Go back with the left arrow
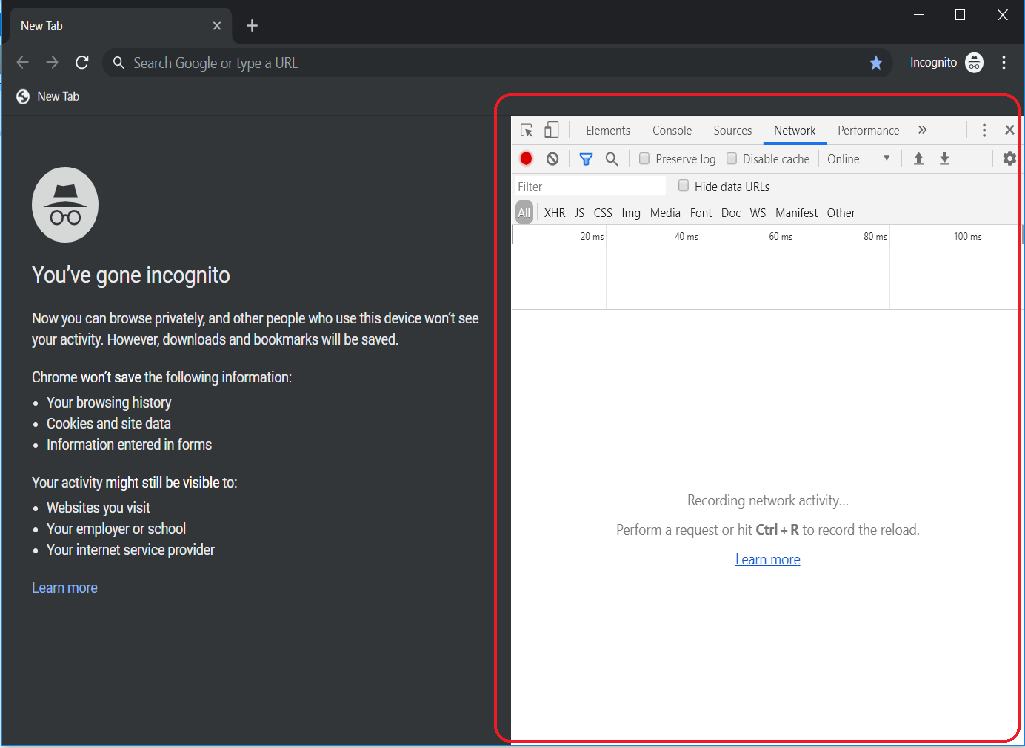Viewport: 1025px width, 748px height. 22,63
